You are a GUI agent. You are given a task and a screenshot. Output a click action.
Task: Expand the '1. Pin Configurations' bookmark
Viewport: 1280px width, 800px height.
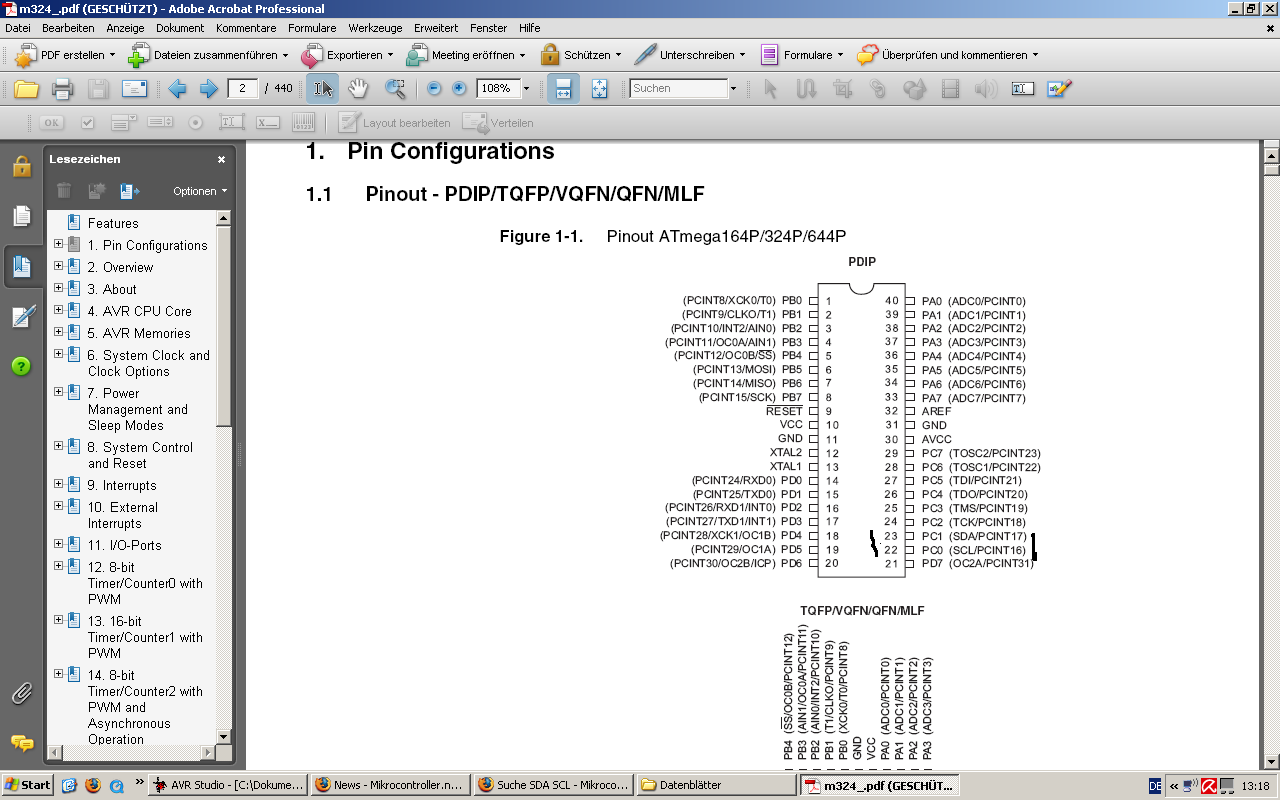[x=58, y=244]
